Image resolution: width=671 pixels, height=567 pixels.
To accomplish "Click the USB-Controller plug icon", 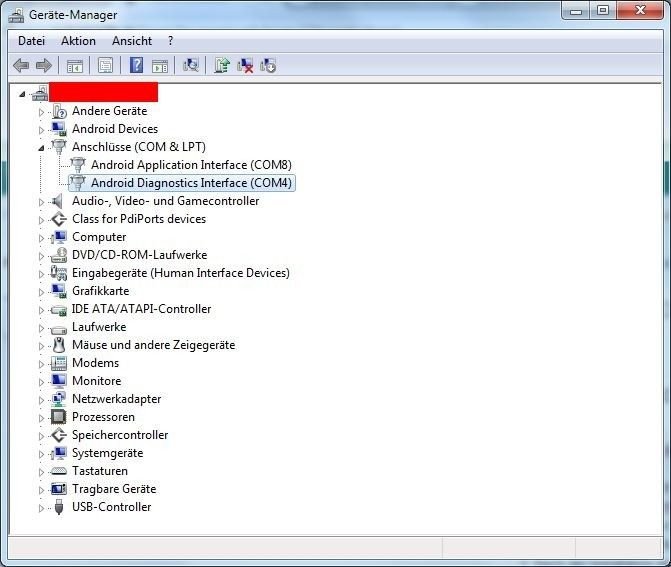I will [x=59, y=507].
